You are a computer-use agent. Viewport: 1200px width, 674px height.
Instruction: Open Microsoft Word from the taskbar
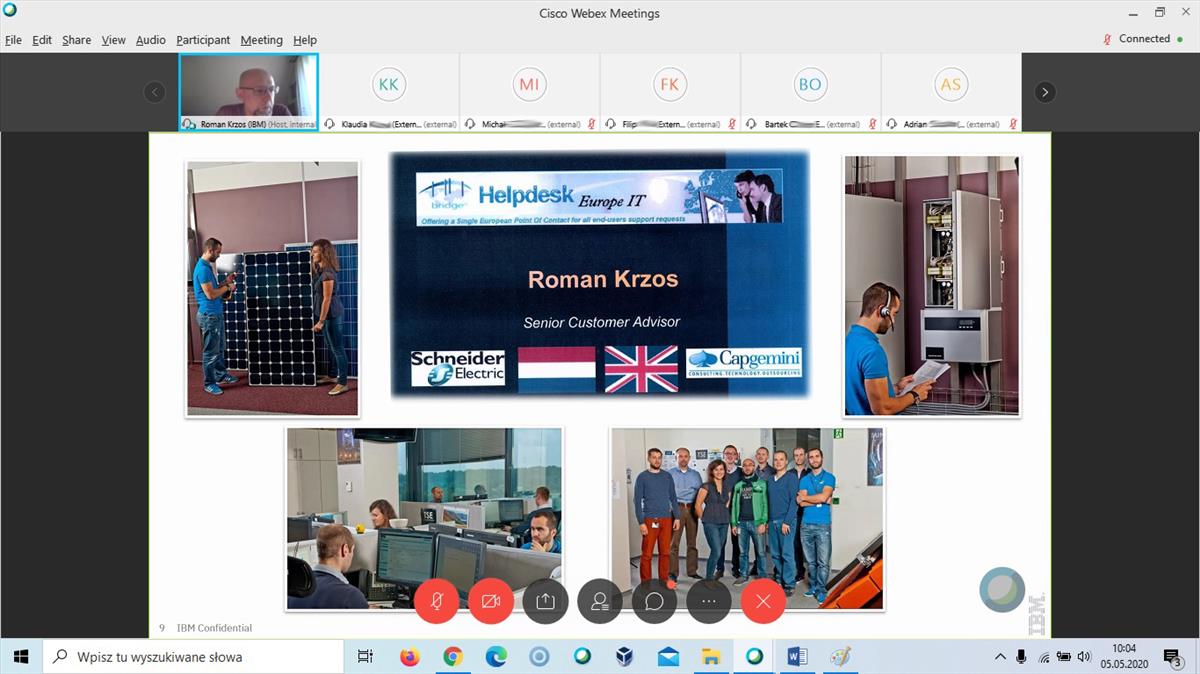click(797, 657)
